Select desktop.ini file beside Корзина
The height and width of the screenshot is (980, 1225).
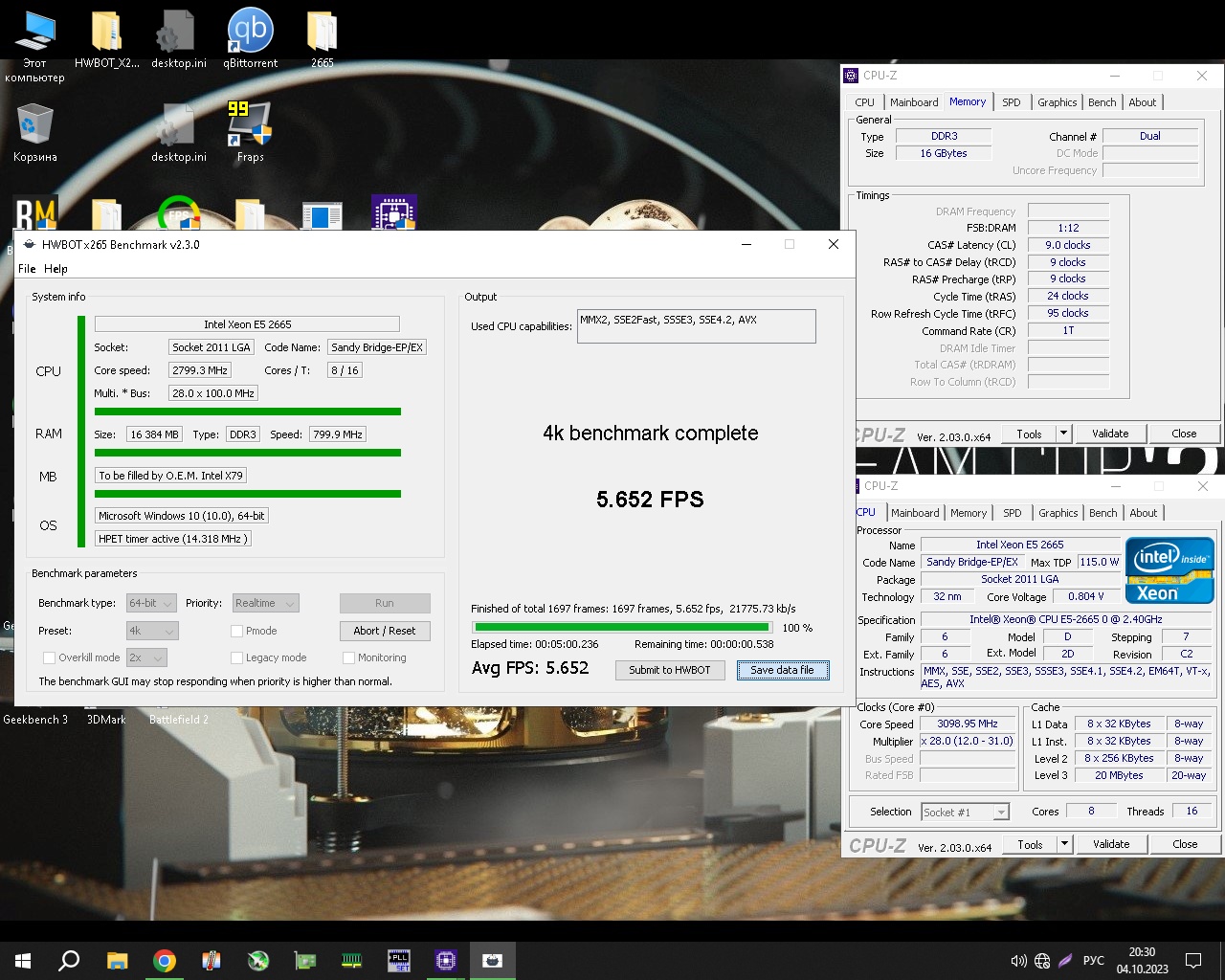coord(179,132)
